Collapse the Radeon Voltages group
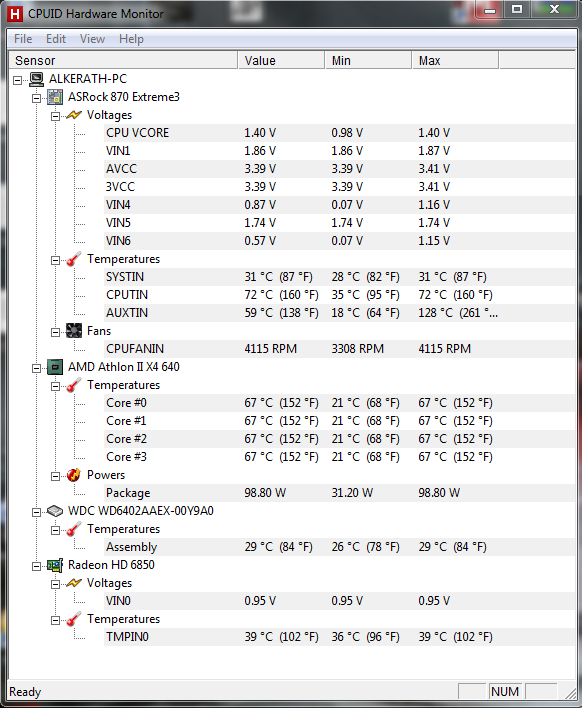The width and height of the screenshot is (582, 708). (55, 584)
